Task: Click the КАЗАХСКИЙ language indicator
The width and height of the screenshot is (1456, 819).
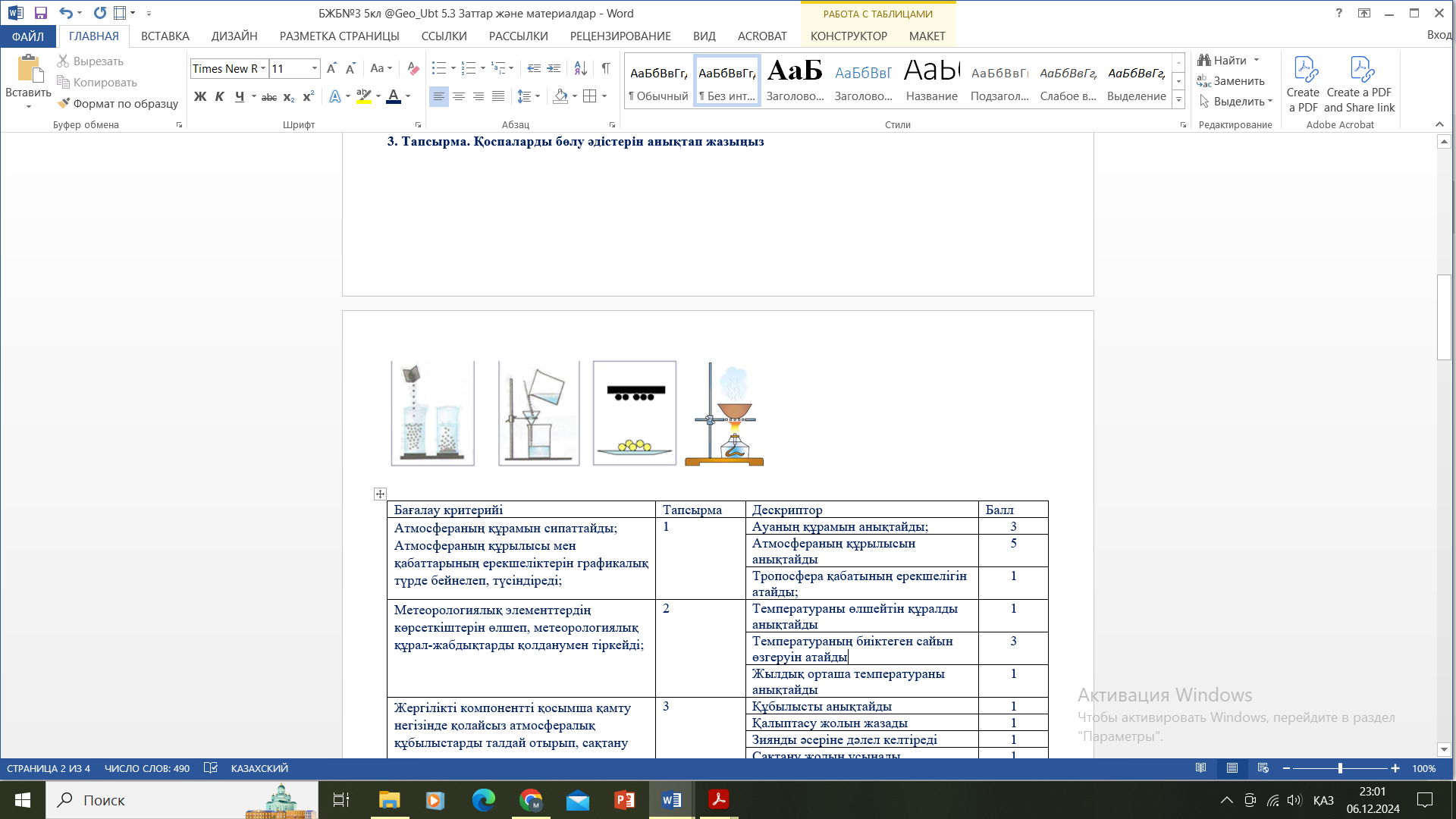Action: pos(259,768)
